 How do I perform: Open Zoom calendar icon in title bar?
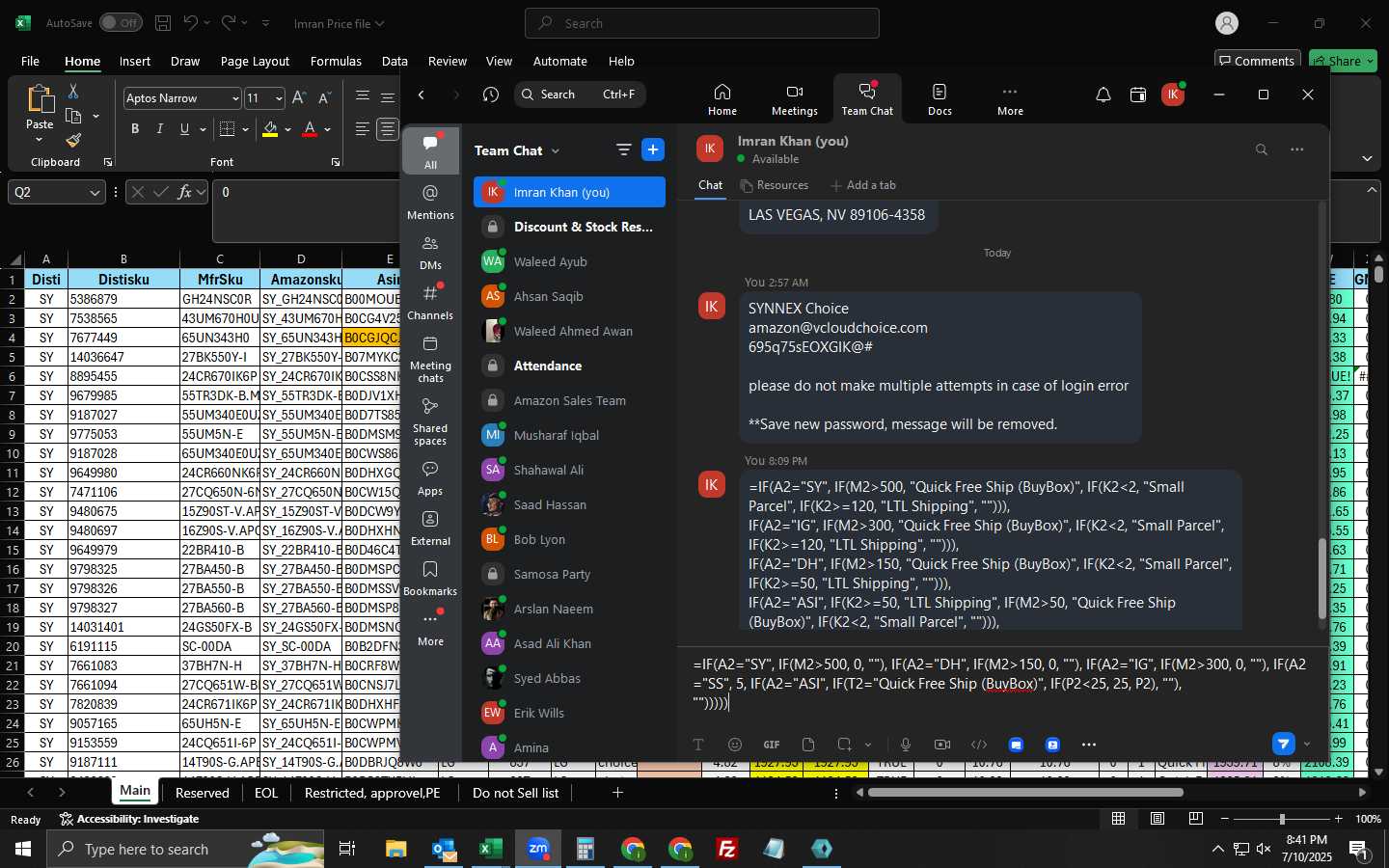pos(1138,95)
